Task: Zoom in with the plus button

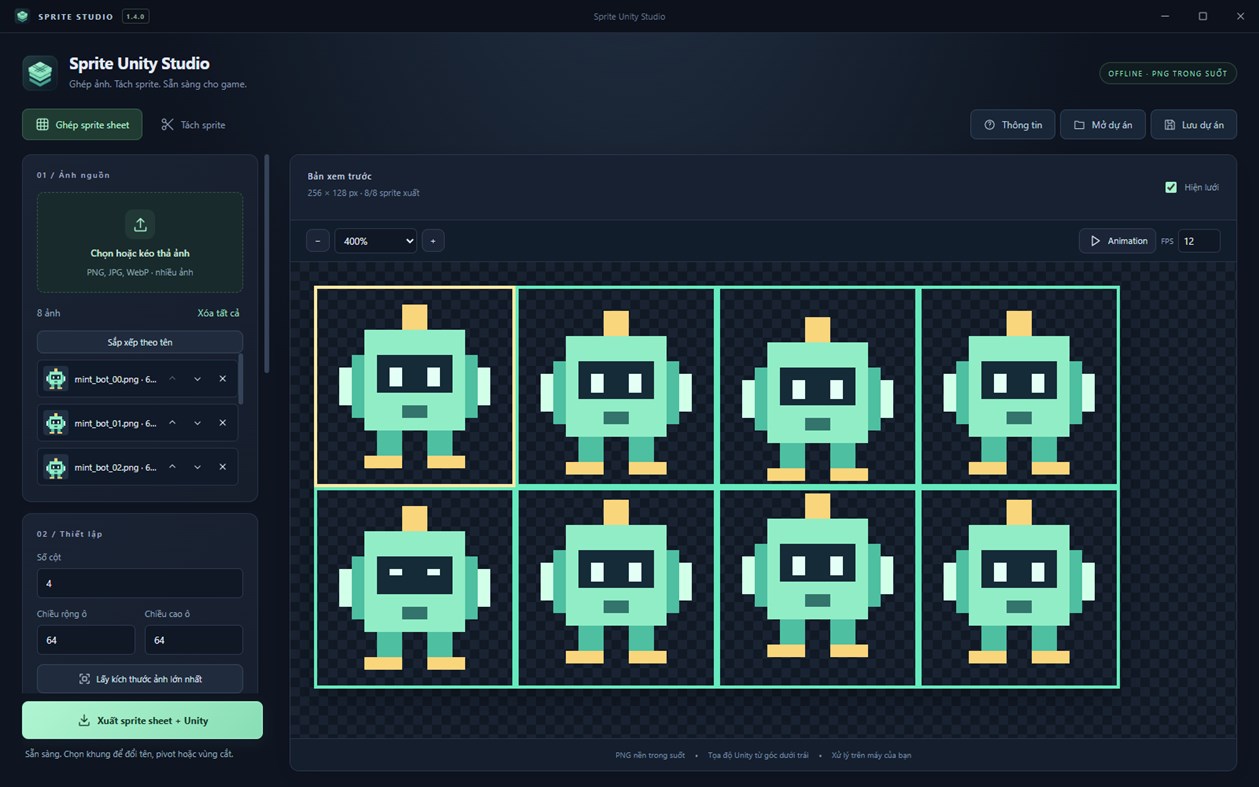Action: 433,241
